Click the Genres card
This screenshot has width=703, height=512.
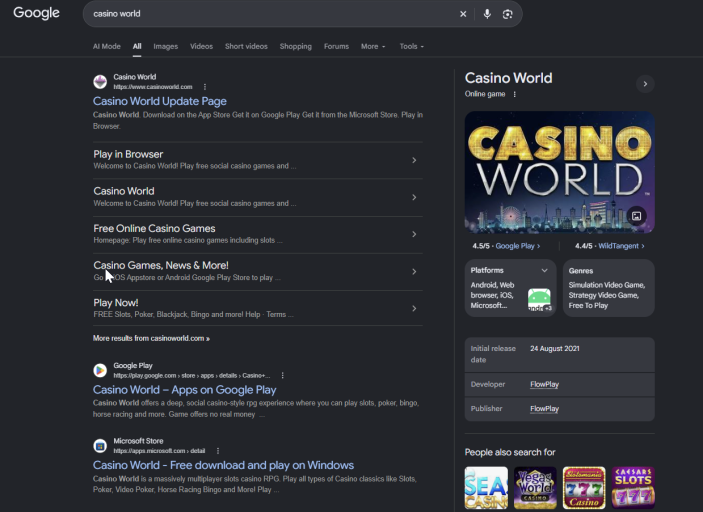click(609, 288)
